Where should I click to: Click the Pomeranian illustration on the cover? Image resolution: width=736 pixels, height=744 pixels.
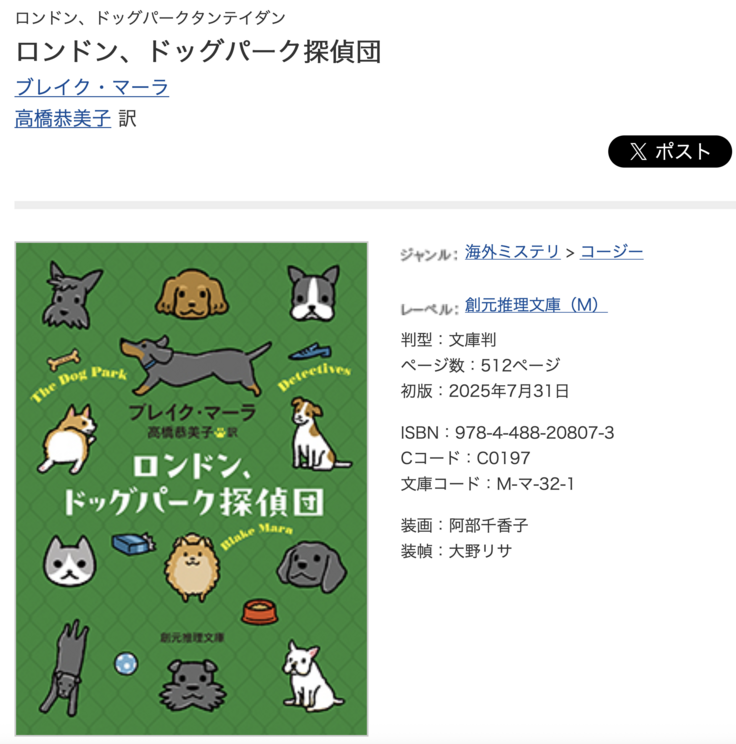(192, 567)
